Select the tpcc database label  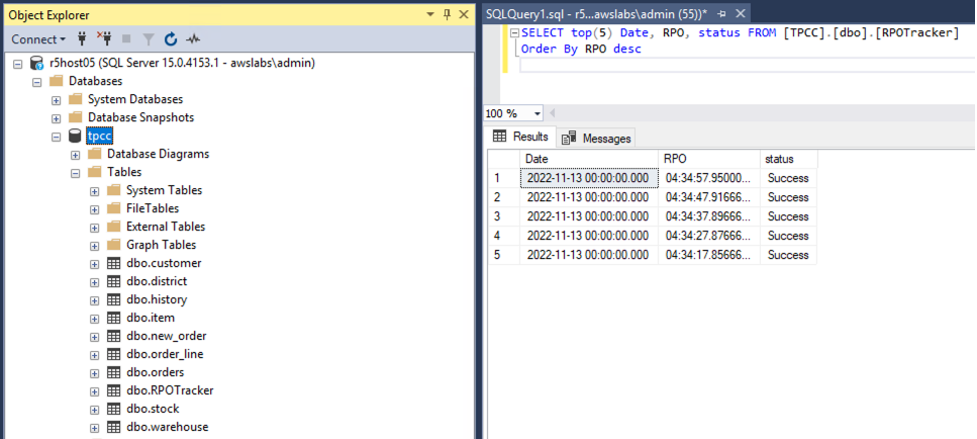[x=100, y=136]
